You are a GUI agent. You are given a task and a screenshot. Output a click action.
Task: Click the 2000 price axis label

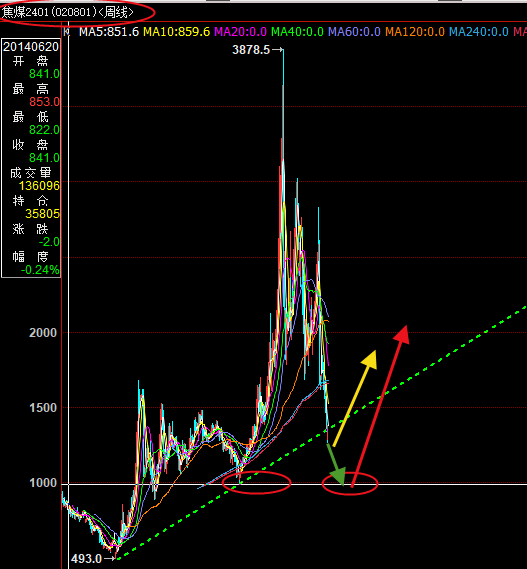[x=43, y=333]
